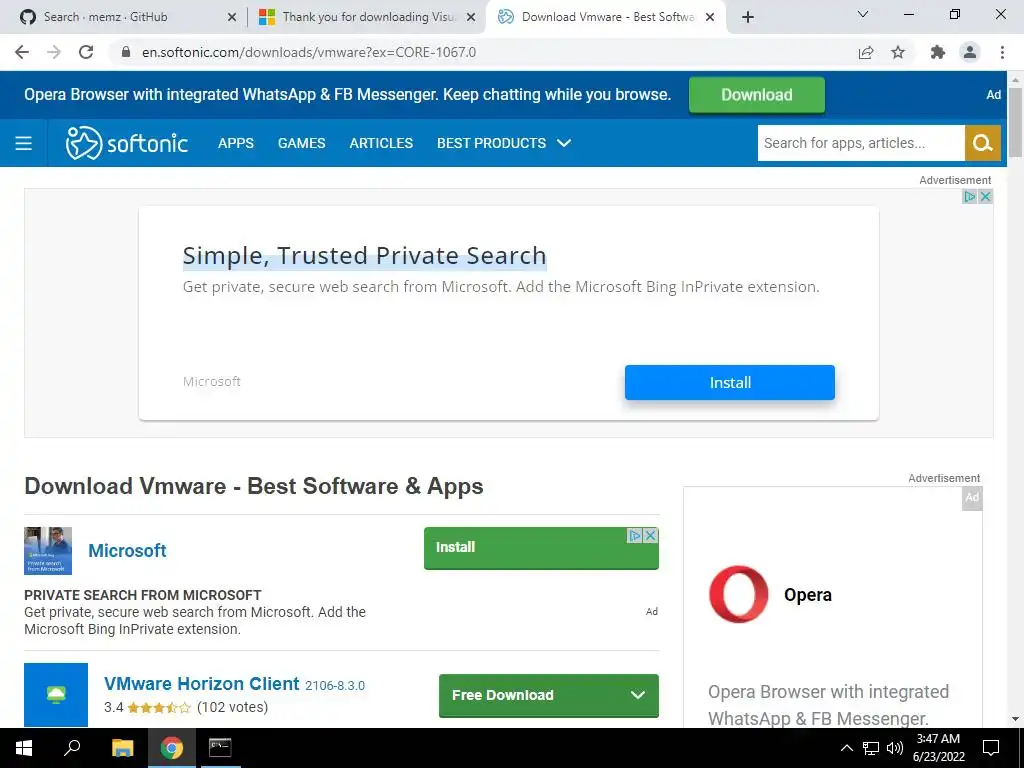Click the AdChoices icon on banner ad

(970, 197)
